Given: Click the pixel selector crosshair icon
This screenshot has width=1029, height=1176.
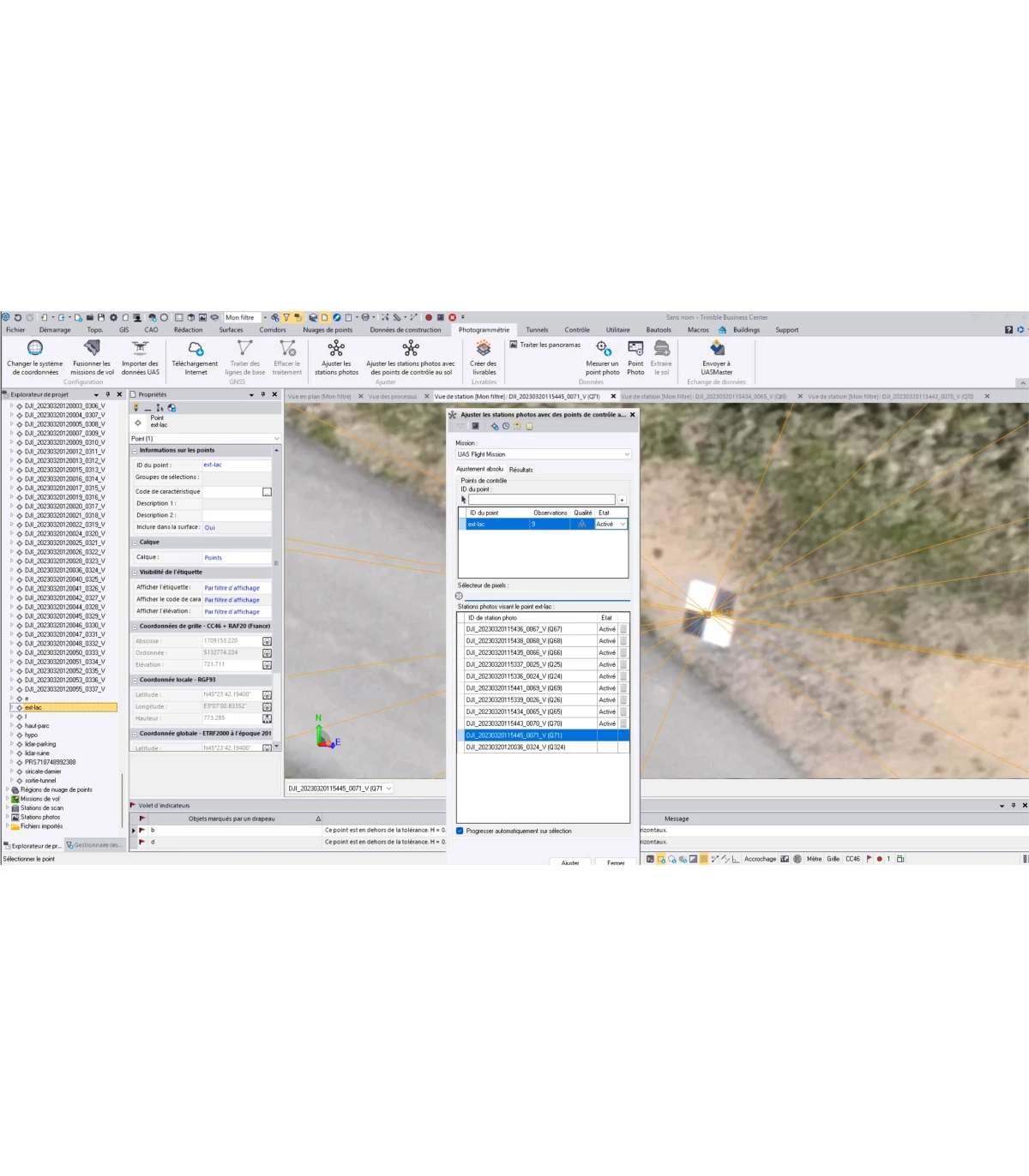Looking at the screenshot, I should (459, 596).
